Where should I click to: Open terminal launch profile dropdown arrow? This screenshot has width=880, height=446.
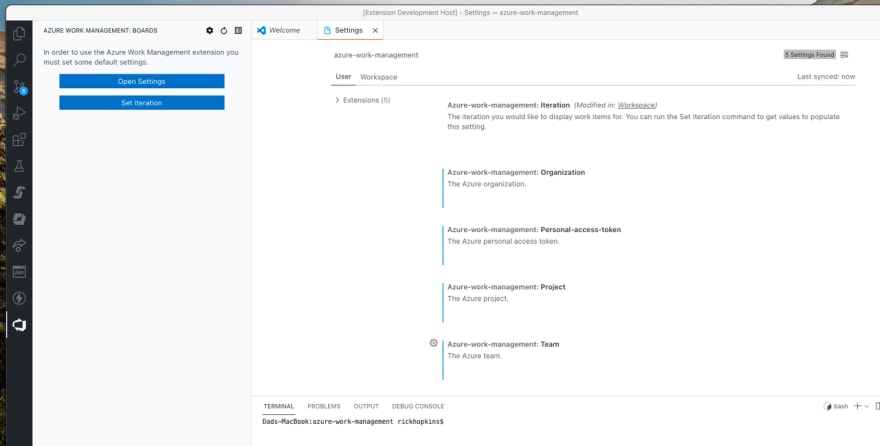click(867, 406)
